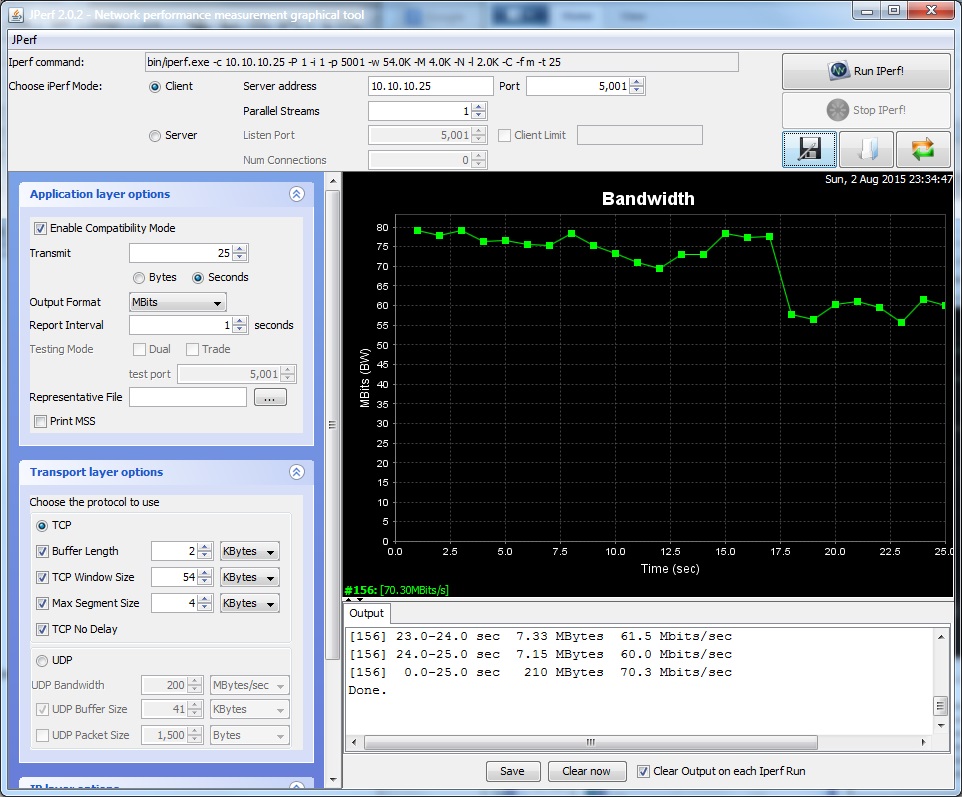The height and width of the screenshot is (797, 962).
Task: Click the Iperf command text field
Action: [x=442, y=62]
